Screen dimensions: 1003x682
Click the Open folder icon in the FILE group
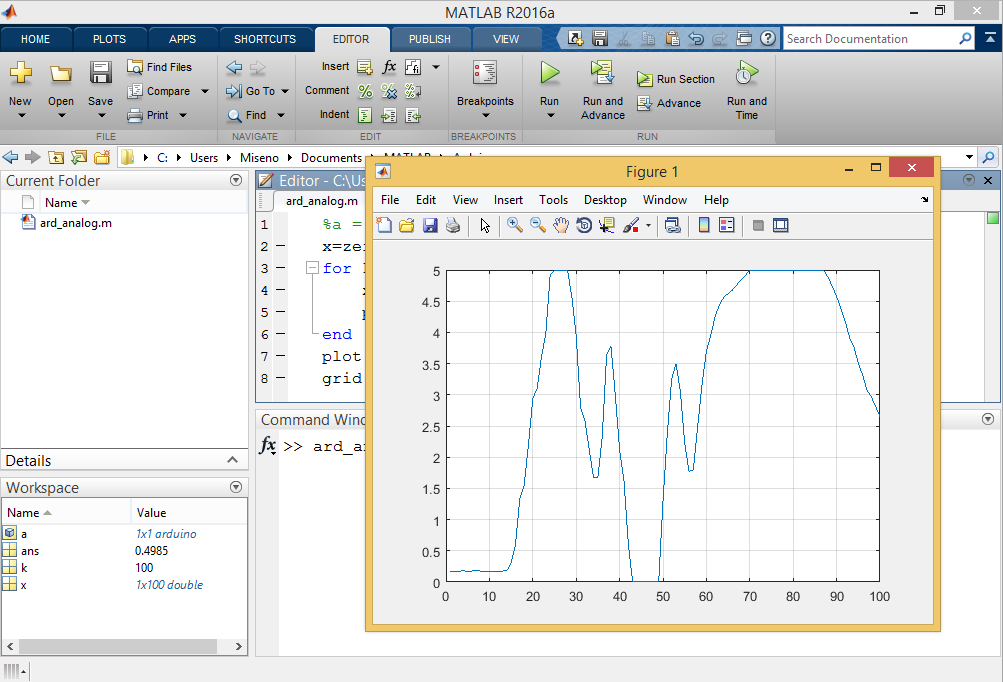click(61, 74)
